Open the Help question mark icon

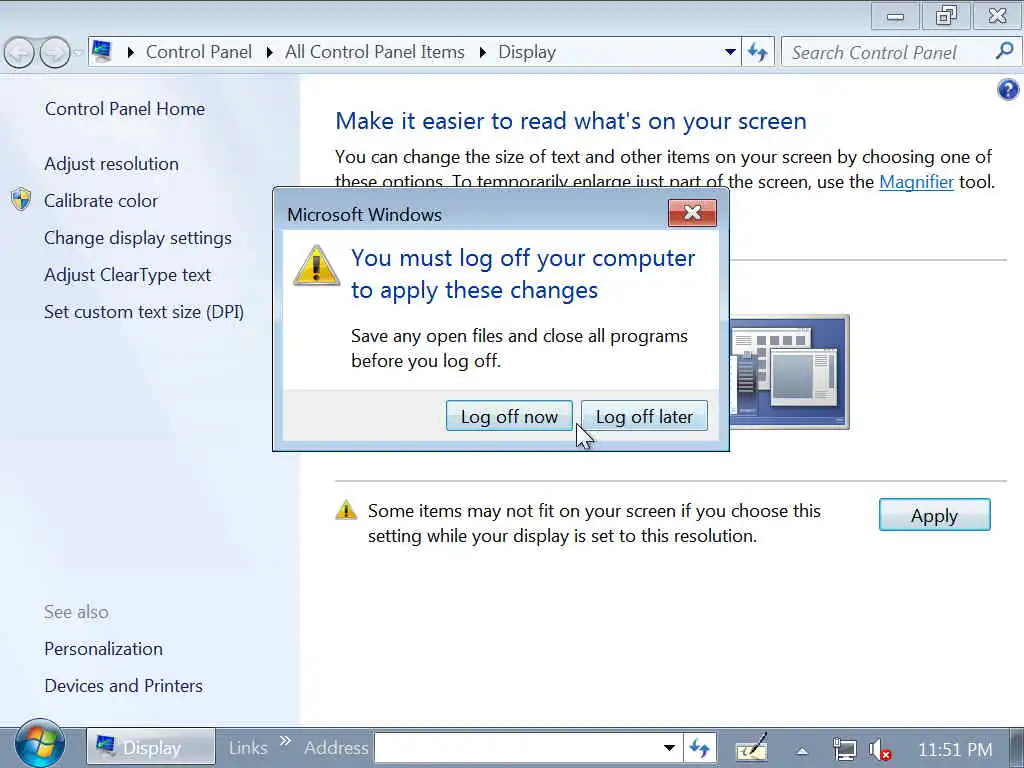click(x=1008, y=89)
